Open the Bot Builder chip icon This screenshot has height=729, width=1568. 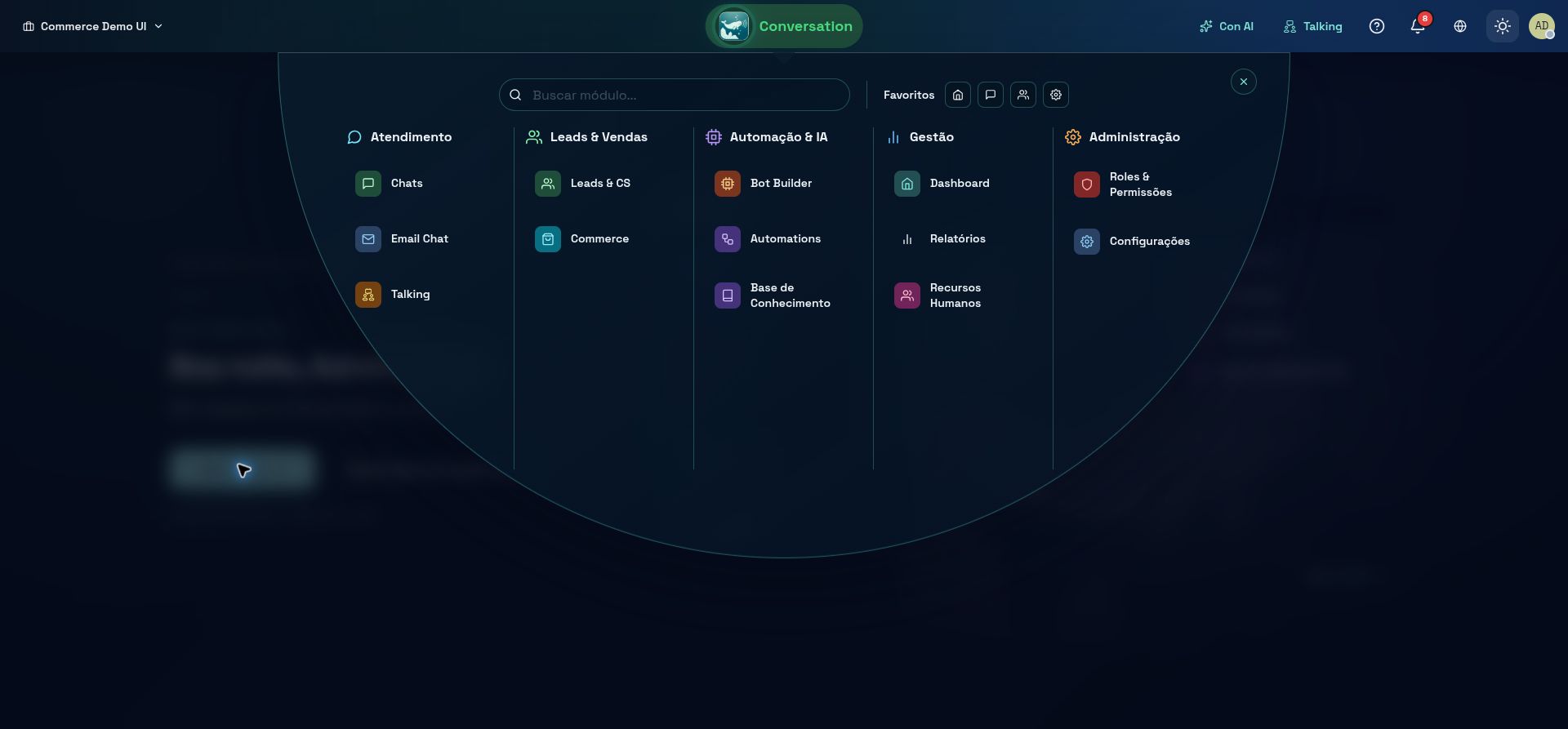[728, 184]
